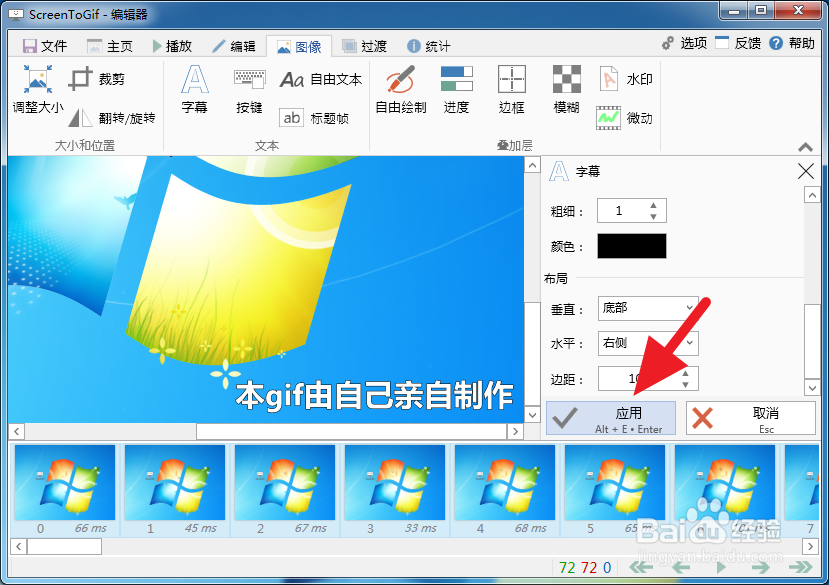Image resolution: width=829 pixels, height=585 pixels.
Task: Open the 调整大小 resize tool
Action: pyautogui.click(x=38, y=88)
